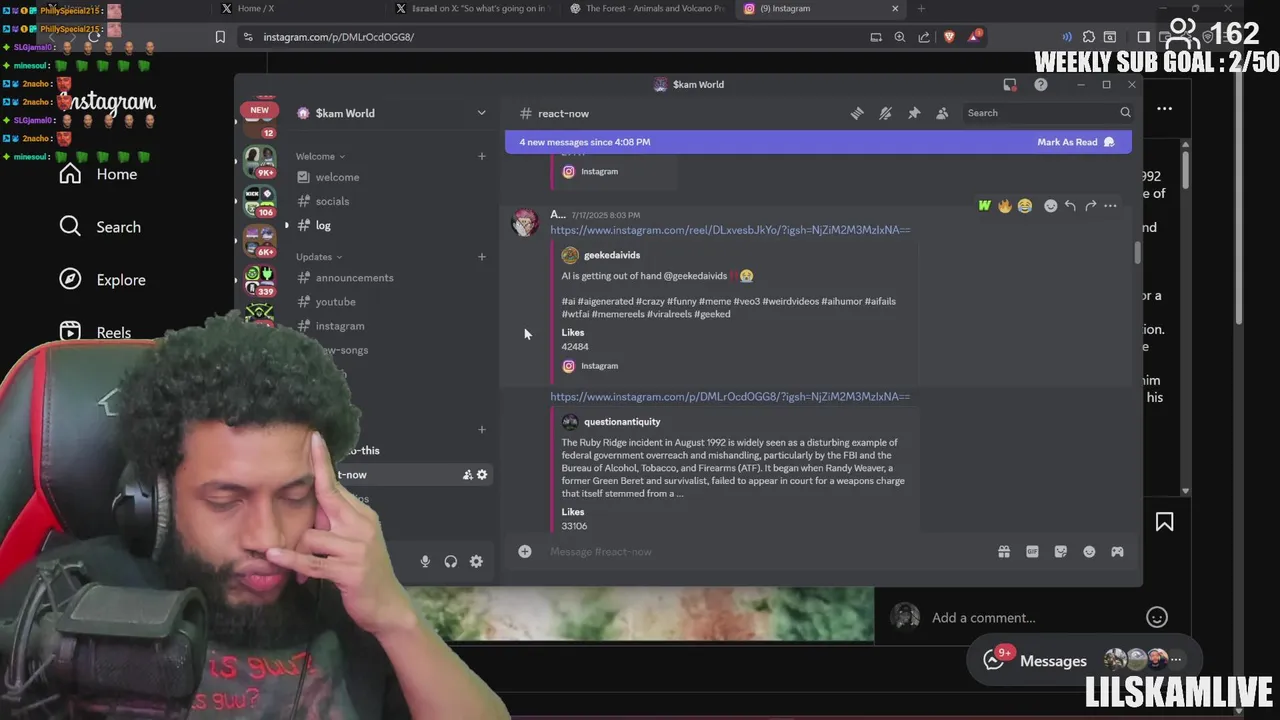
Task: Open Threads icon in Discord channel header
Action: pyautogui.click(x=857, y=113)
